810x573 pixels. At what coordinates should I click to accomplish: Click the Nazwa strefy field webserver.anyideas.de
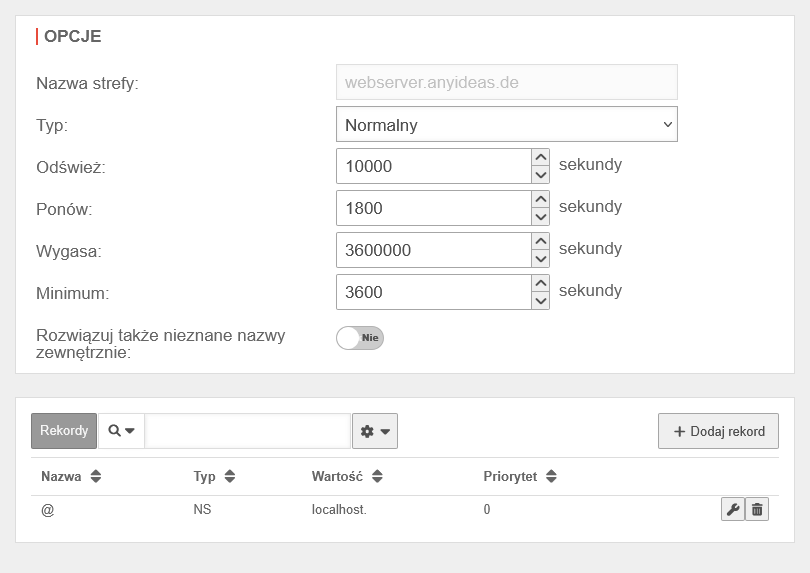pos(507,82)
